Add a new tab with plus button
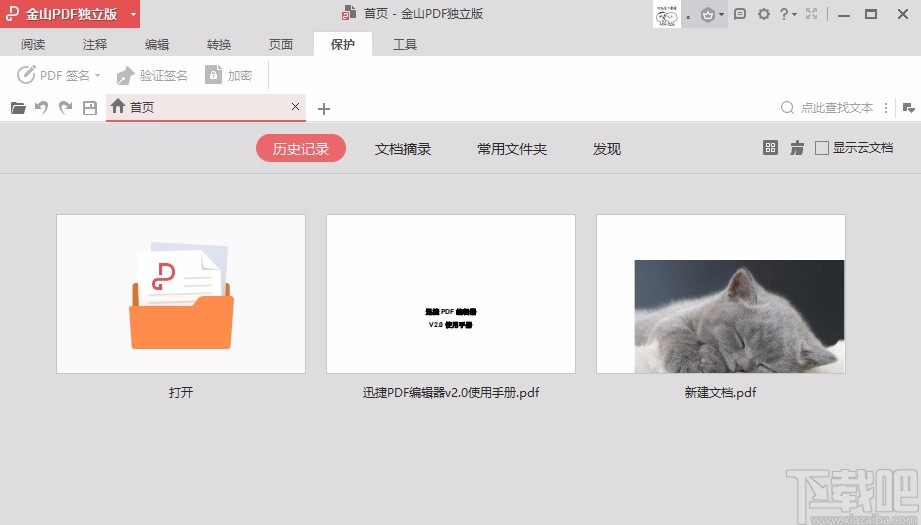 click(324, 109)
